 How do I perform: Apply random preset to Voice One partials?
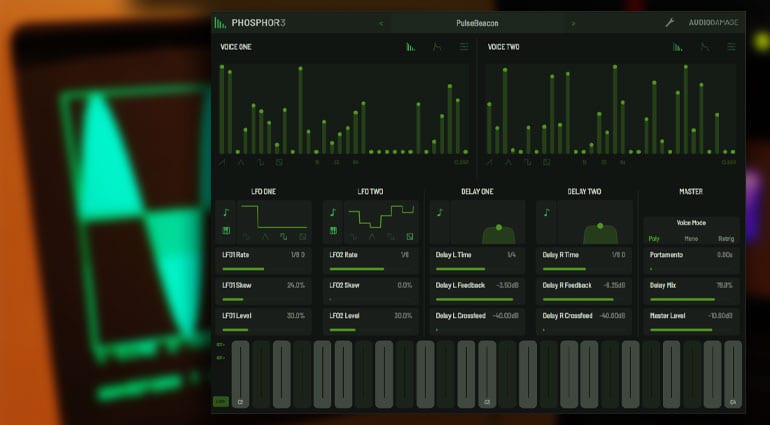279,162
